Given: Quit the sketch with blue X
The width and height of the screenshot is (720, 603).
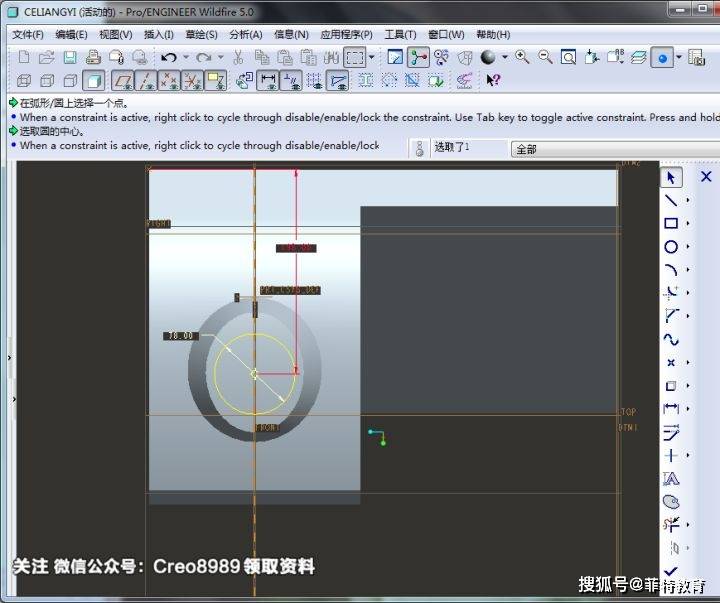Looking at the screenshot, I should pyautogui.click(x=706, y=176).
